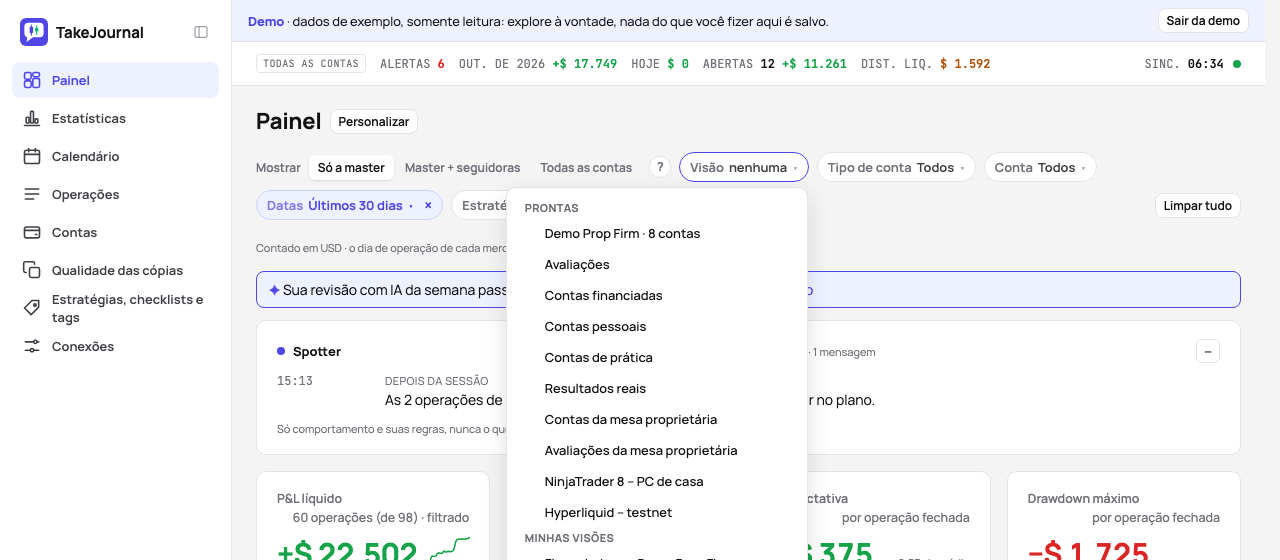Click the Estratégias, checklists e tags tag icon
This screenshot has width=1280, height=560.
(32, 308)
